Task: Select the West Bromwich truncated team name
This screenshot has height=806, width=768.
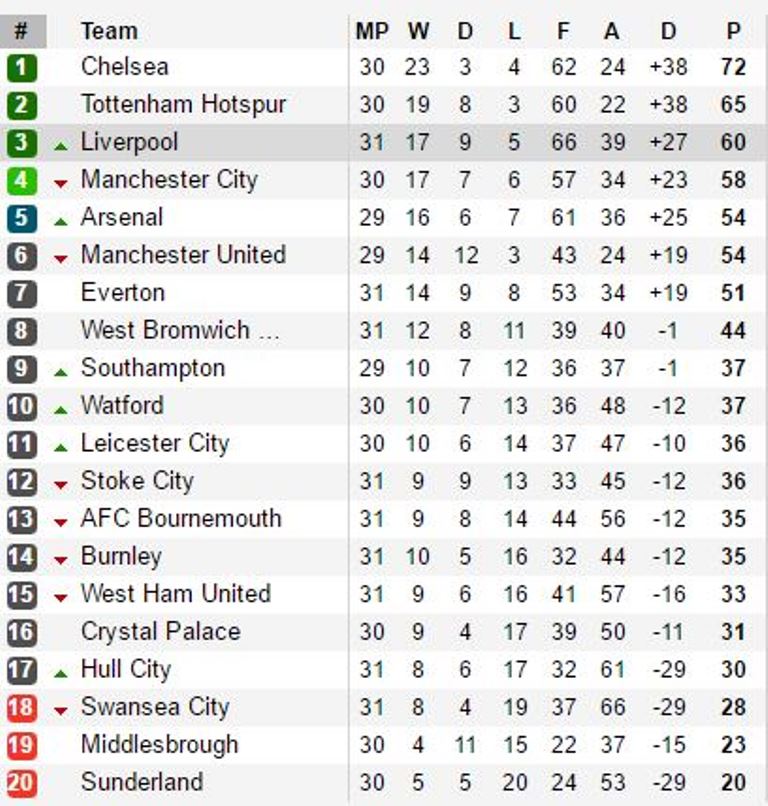Action: pos(180,330)
